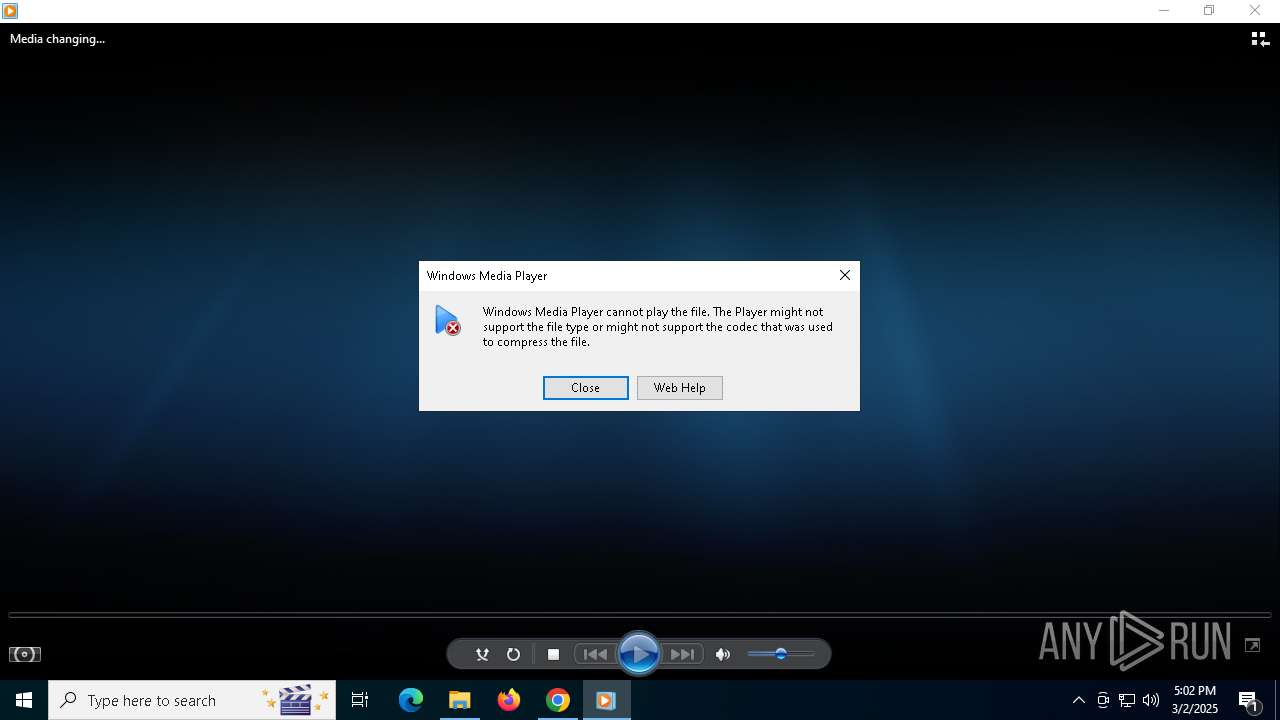This screenshot has width=1280, height=720.
Task: Restore down the Media Player window
Action: point(1209,11)
